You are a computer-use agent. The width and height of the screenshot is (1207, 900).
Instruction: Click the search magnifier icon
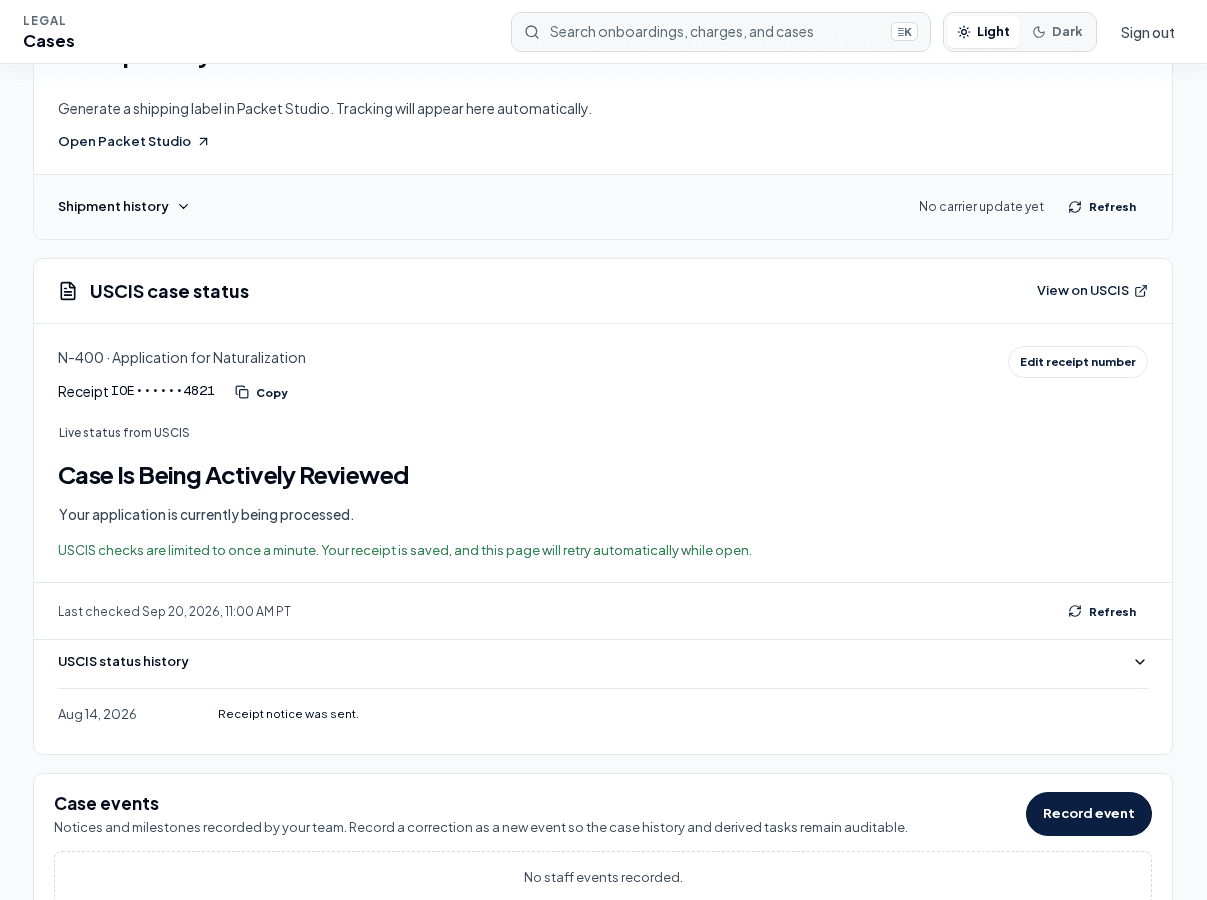coord(532,32)
